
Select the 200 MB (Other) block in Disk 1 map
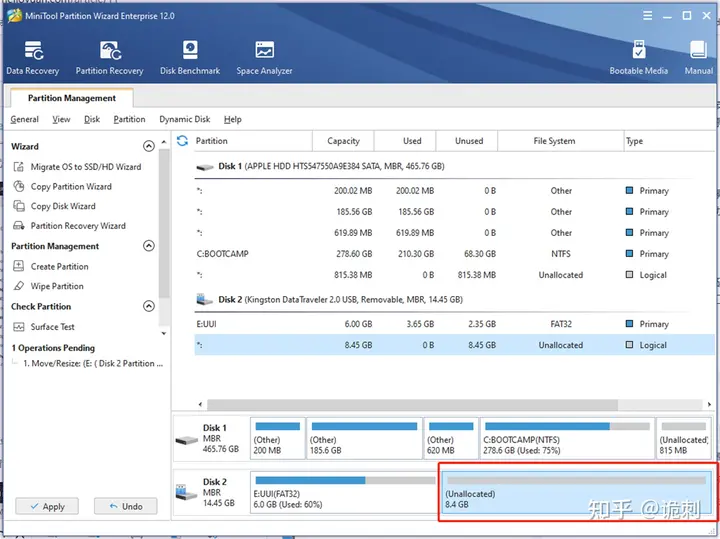(x=277, y=438)
